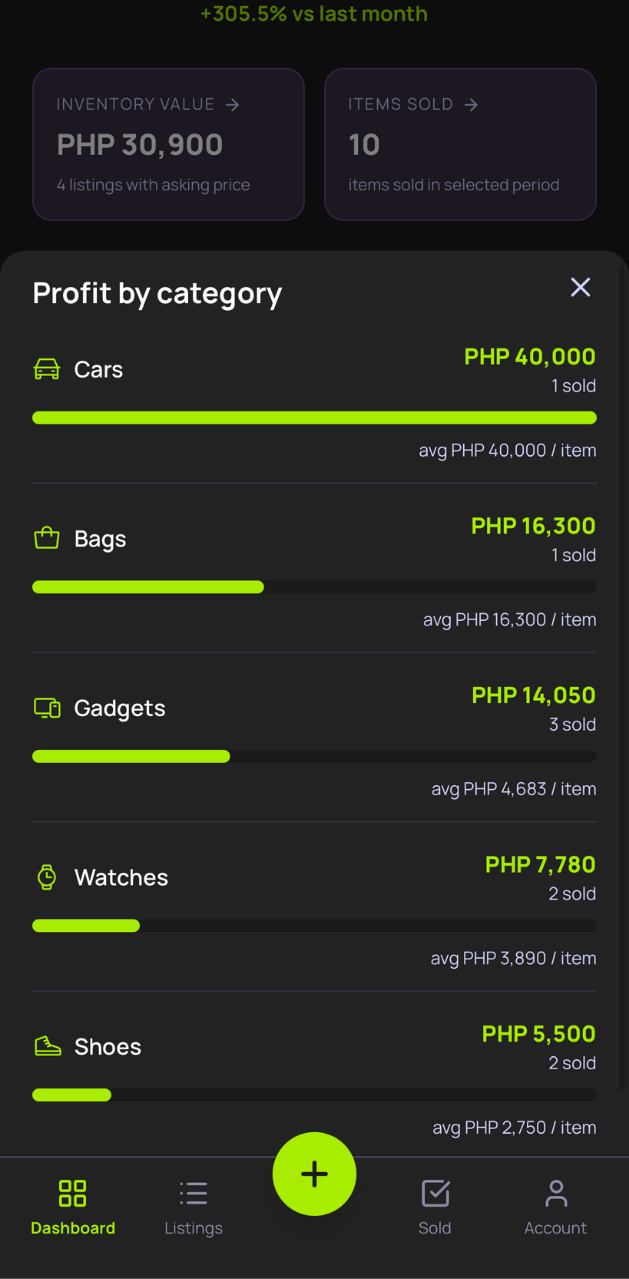
Task: Click the Bags shopping bag icon
Action: 46,538
